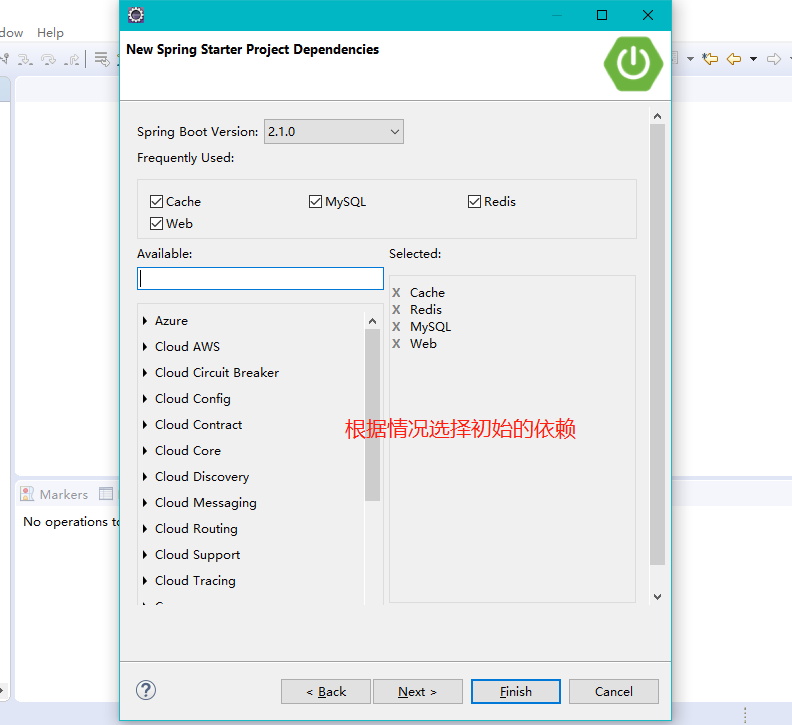Image resolution: width=792 pixels, height=725 pixels.
Task: Remove Web using its X icon
Action: tap(396, 344)
